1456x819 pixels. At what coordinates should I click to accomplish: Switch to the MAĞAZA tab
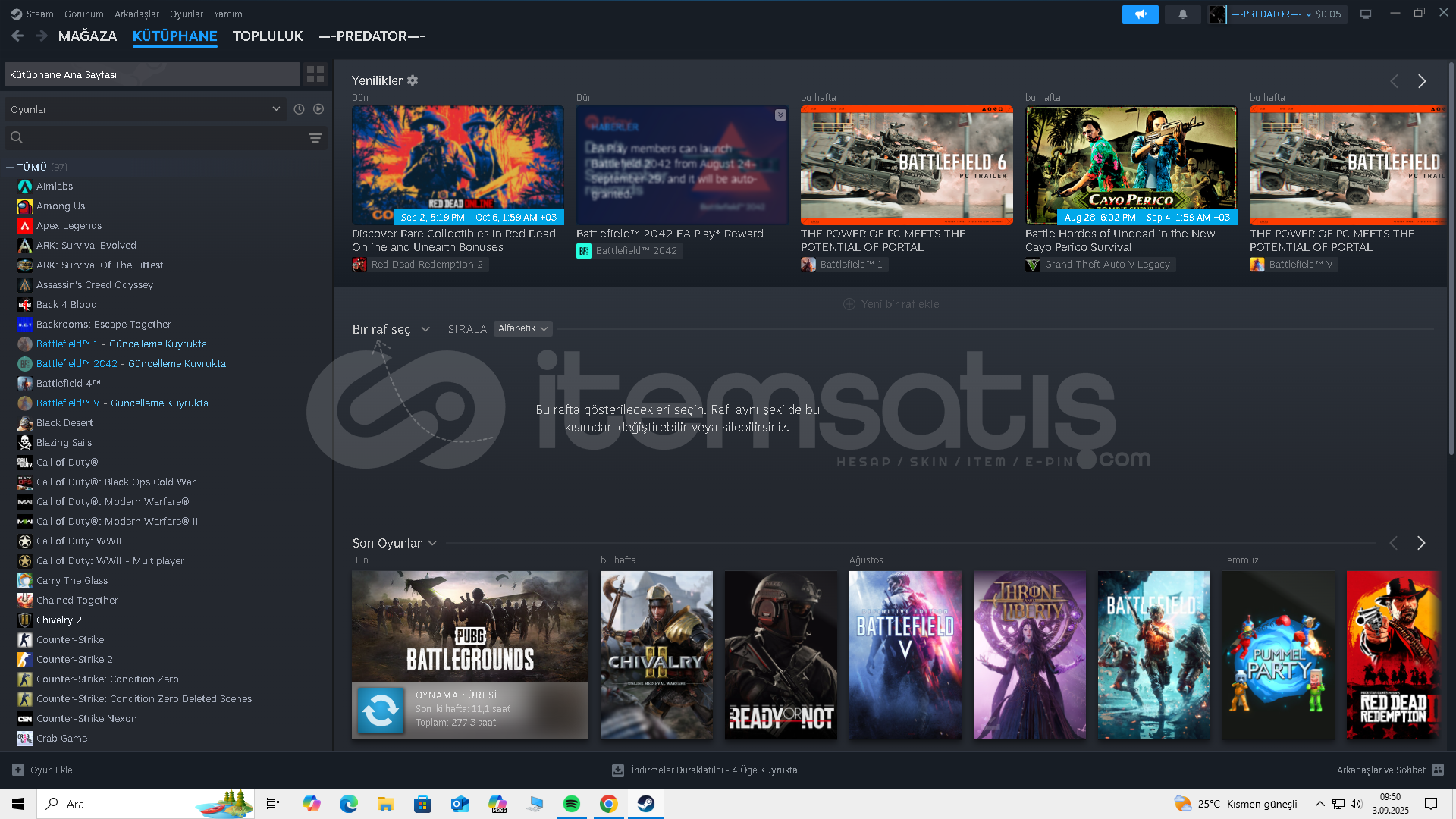(87, 36)
